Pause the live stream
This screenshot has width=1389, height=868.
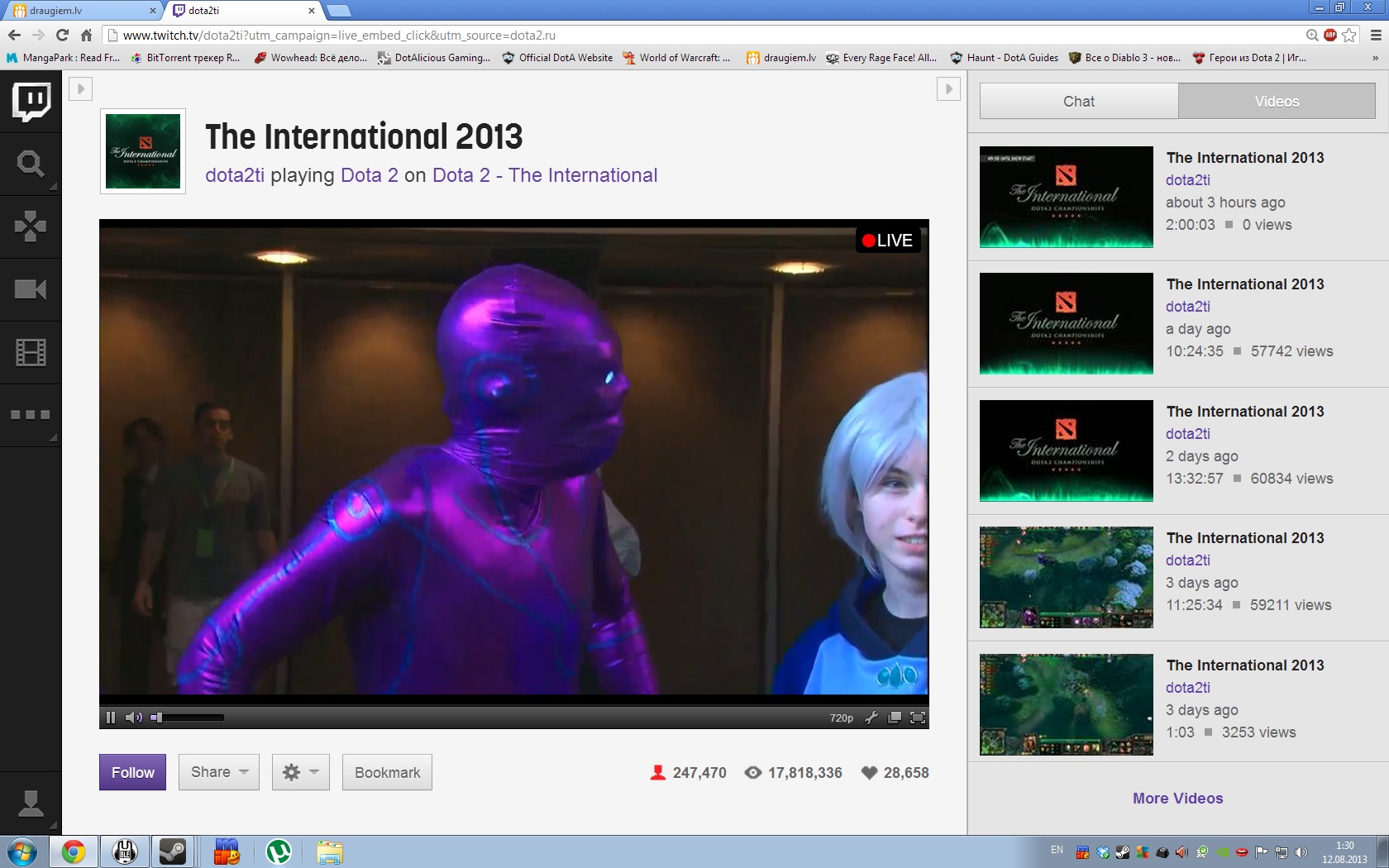coord(111,718)
